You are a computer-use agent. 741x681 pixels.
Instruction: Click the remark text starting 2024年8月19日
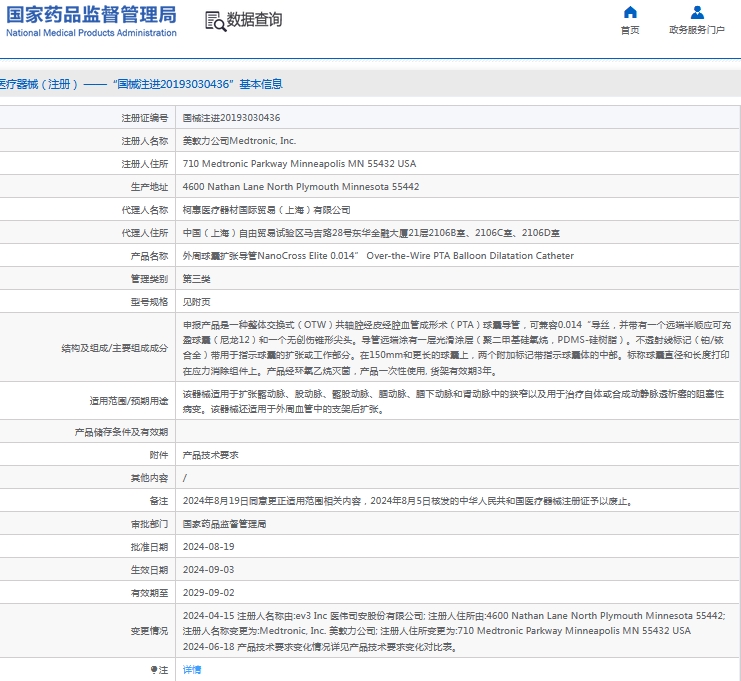point(408,501)
